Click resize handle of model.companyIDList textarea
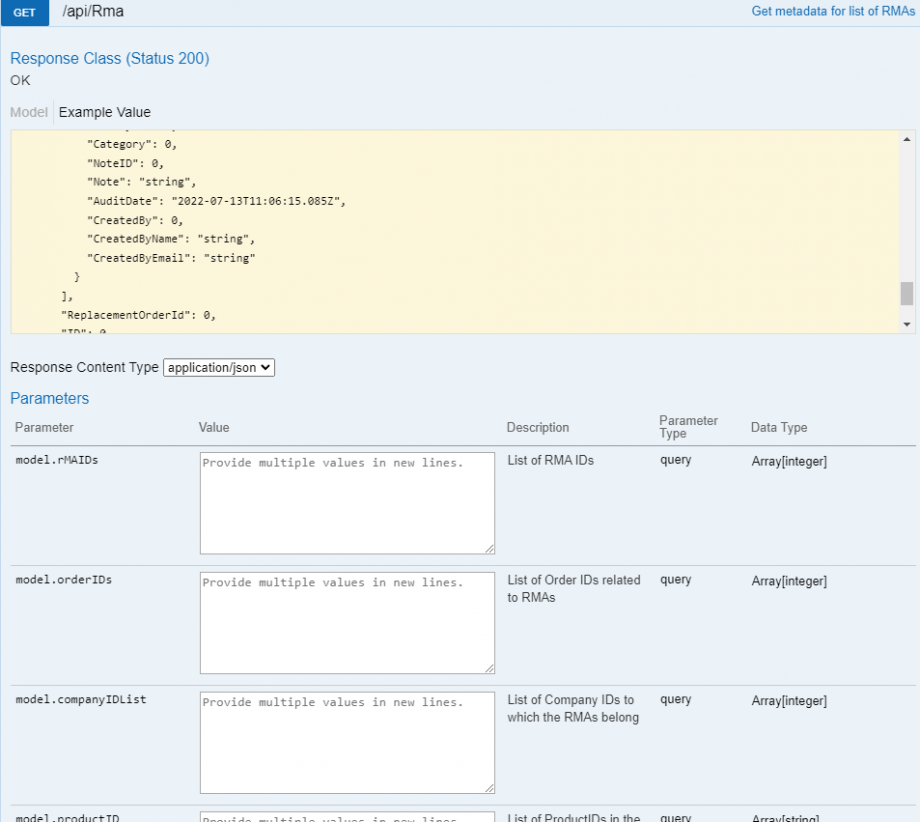The image size is (920, 822). tap(489, 788)
